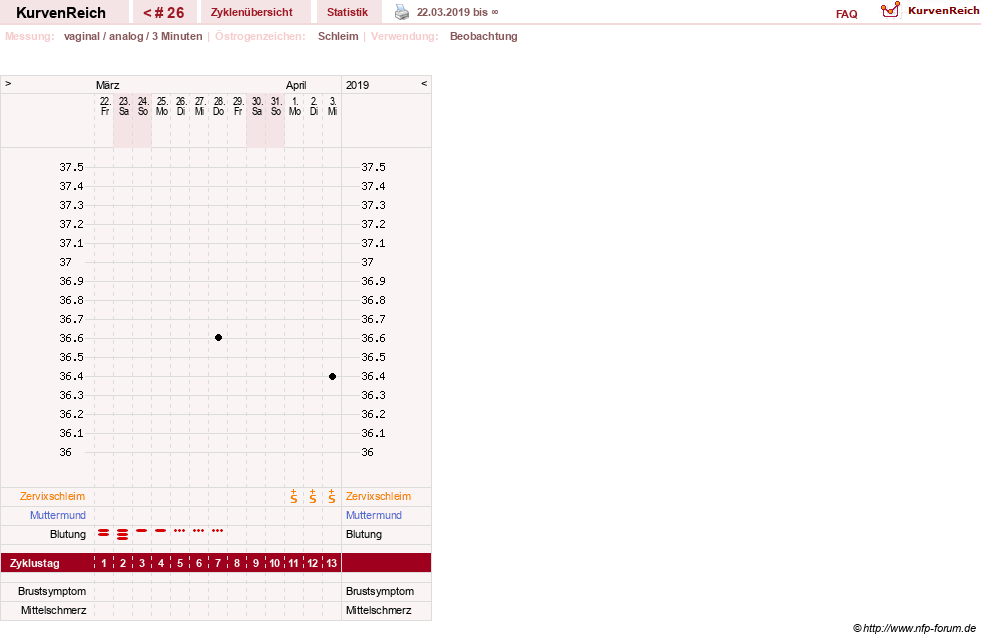The image size is (981, 640).
Task: Click the spotting dots on cycle day 6
Action: click(x=198, y=531)
